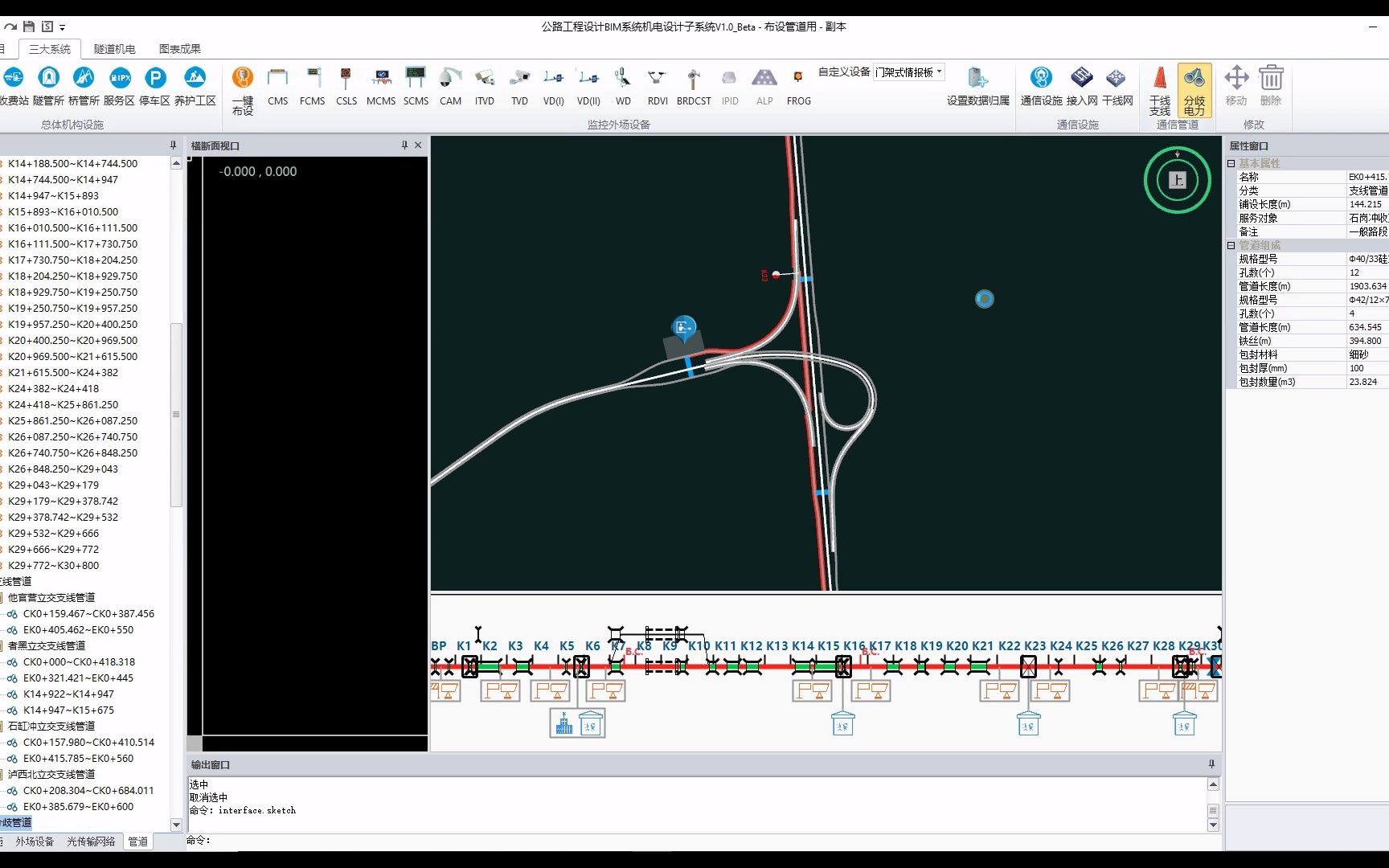
Task: Switch to the 隧道机电 ribbon tab
Action: (x=113, y=48)
